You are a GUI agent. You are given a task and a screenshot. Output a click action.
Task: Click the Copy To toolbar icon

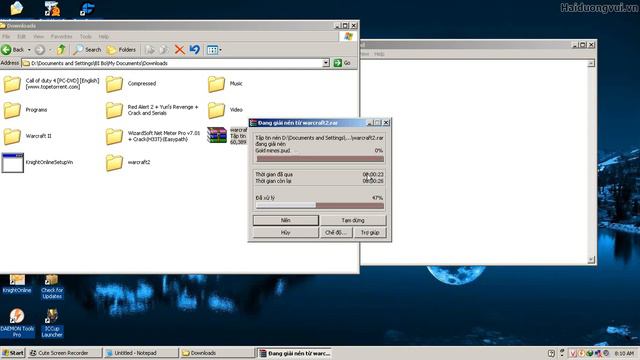click(164, 50)
